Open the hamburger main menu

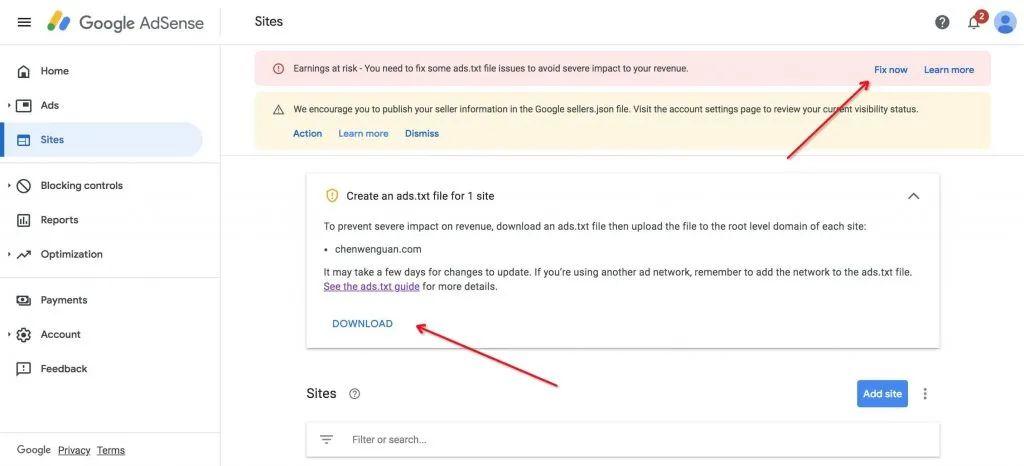tap(24, 22)
